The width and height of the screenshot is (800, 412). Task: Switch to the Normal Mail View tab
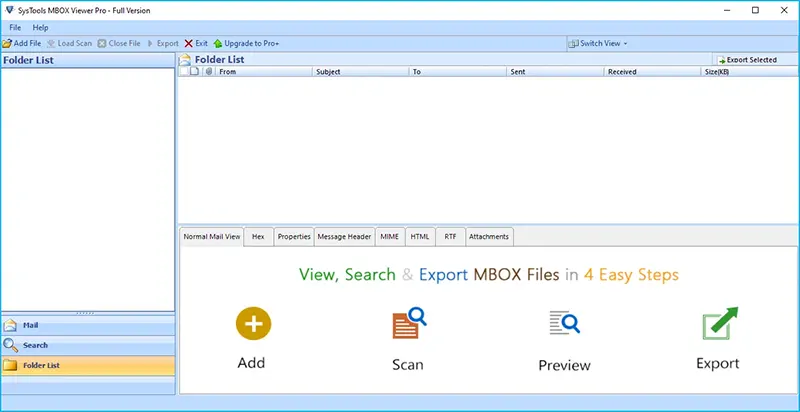point(212,237)
